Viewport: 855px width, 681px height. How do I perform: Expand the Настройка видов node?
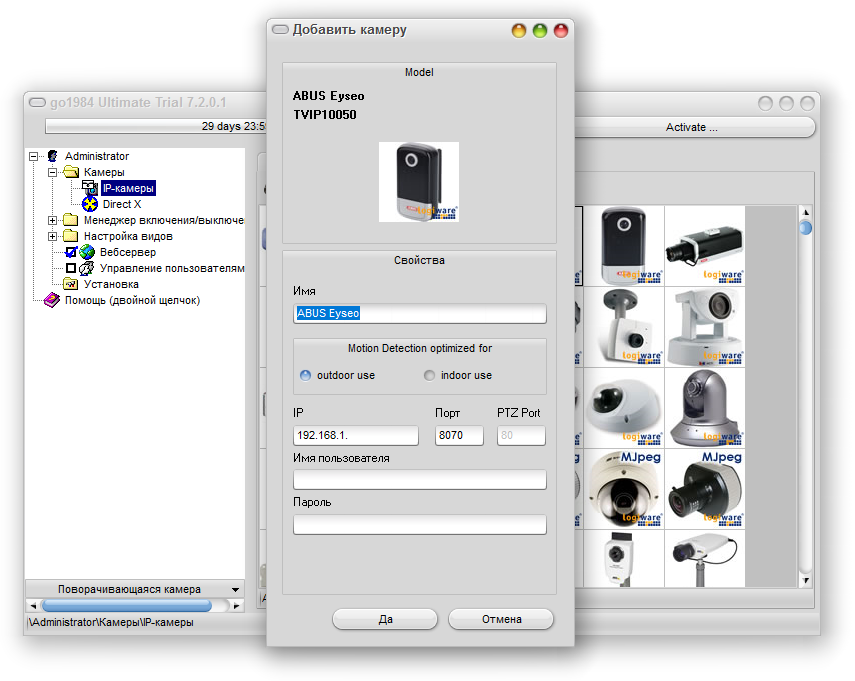pyautogui.click(x=52, y=237)
